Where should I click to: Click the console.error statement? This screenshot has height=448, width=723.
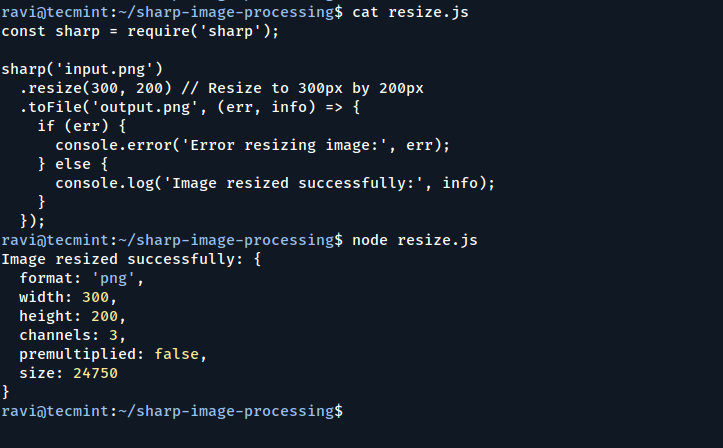coord(252,145)
